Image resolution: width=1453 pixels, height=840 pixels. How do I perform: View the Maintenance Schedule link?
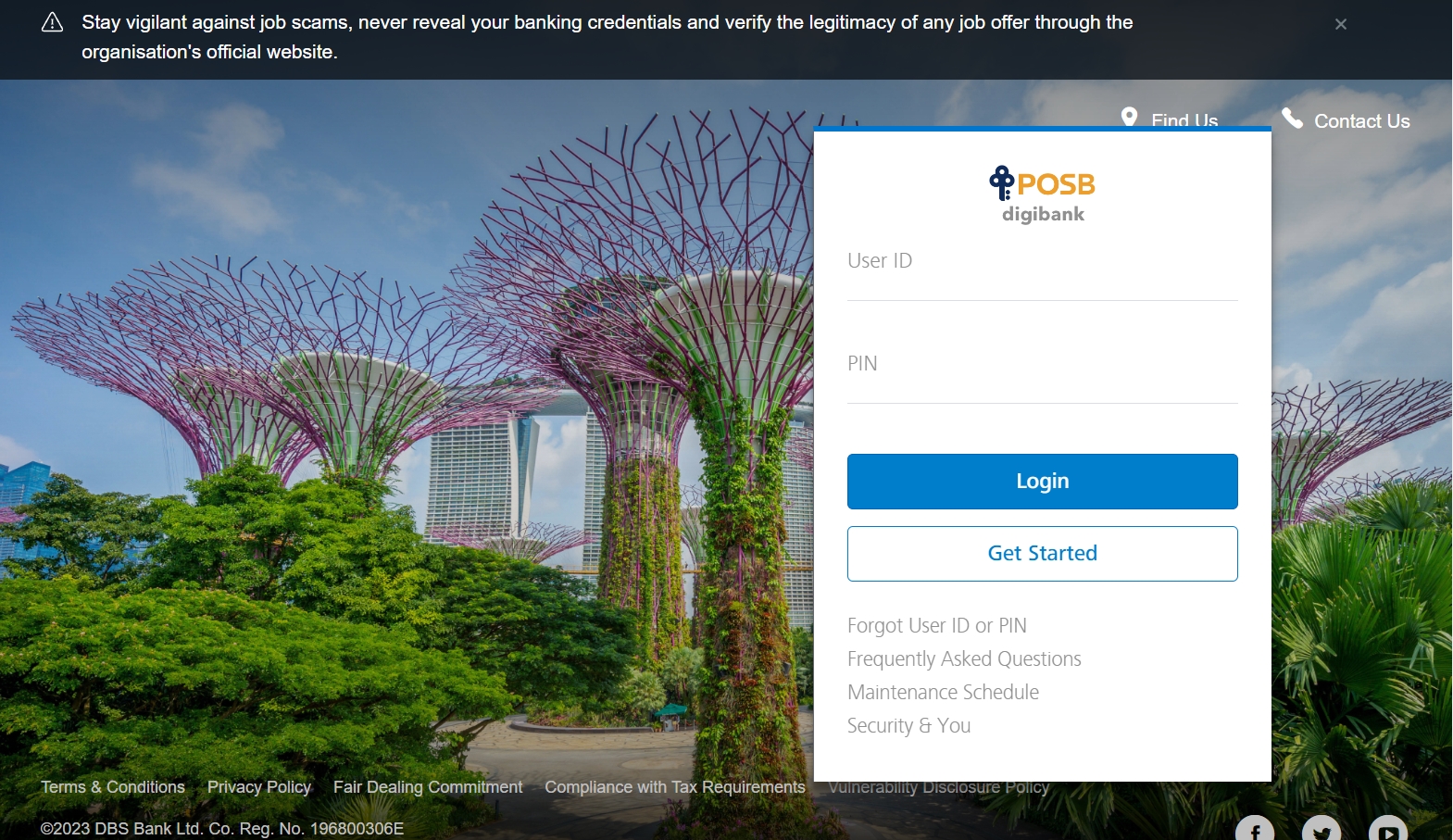(943, 693)
